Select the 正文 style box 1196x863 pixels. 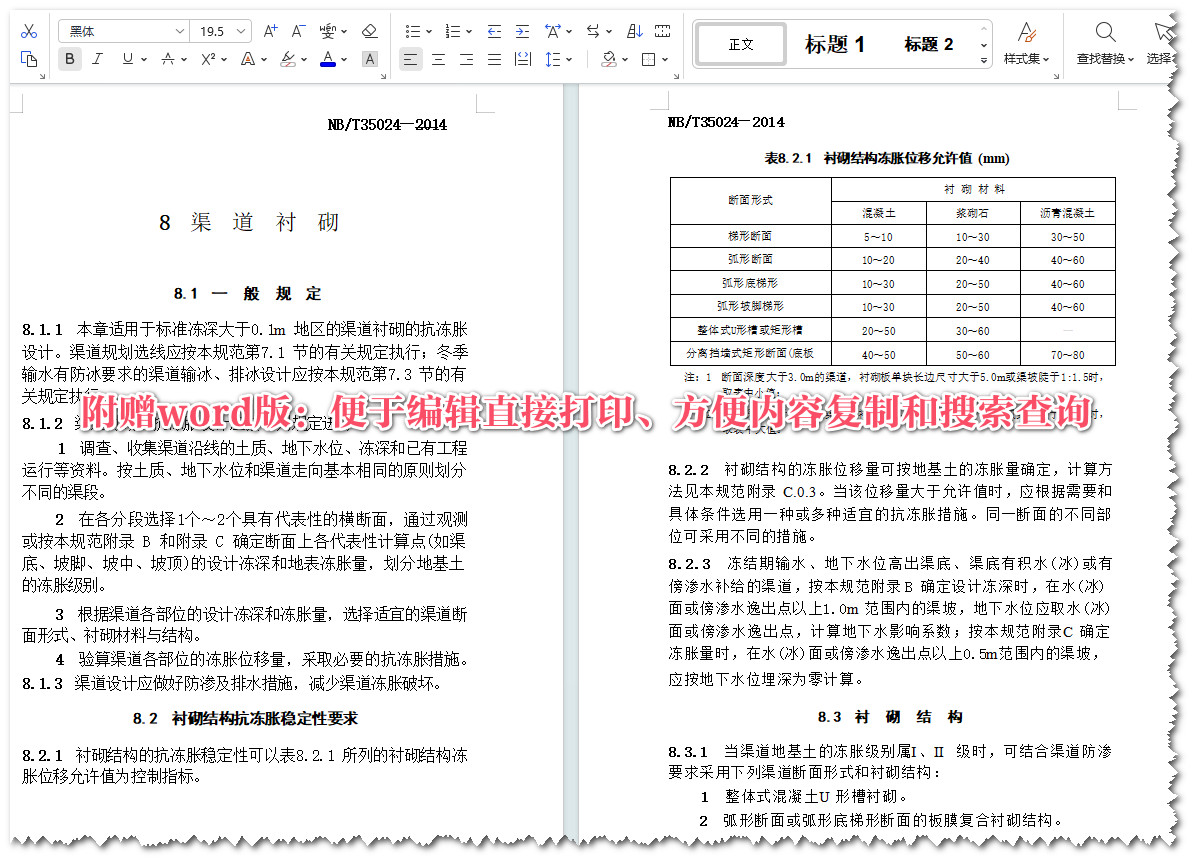tap(740, 43)
